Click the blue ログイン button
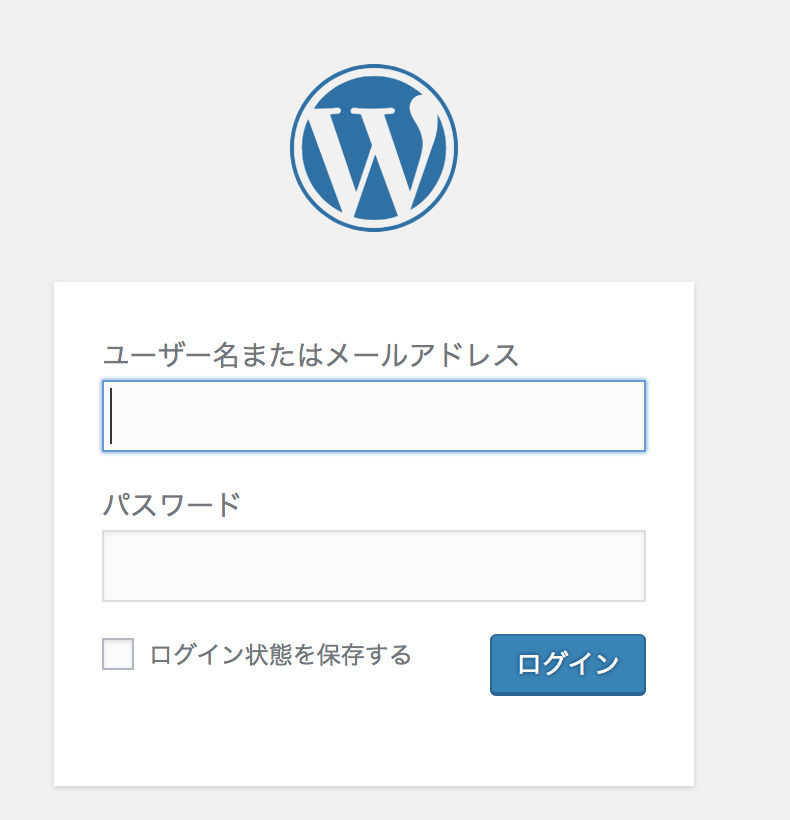Viewport: 790px width, 820px height. [x=568, y=665]
